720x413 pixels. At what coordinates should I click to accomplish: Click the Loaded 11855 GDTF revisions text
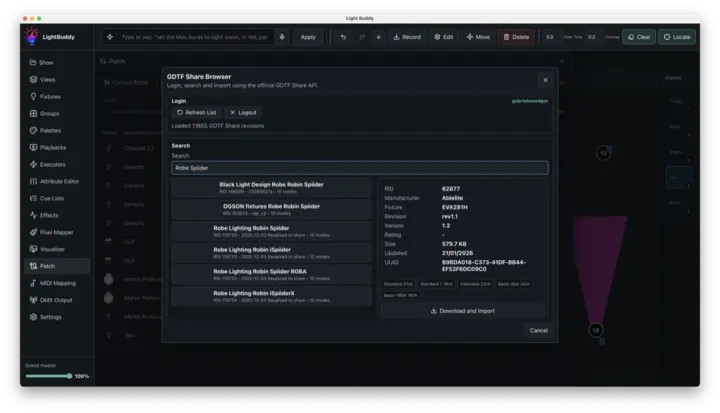coord(218,126)
